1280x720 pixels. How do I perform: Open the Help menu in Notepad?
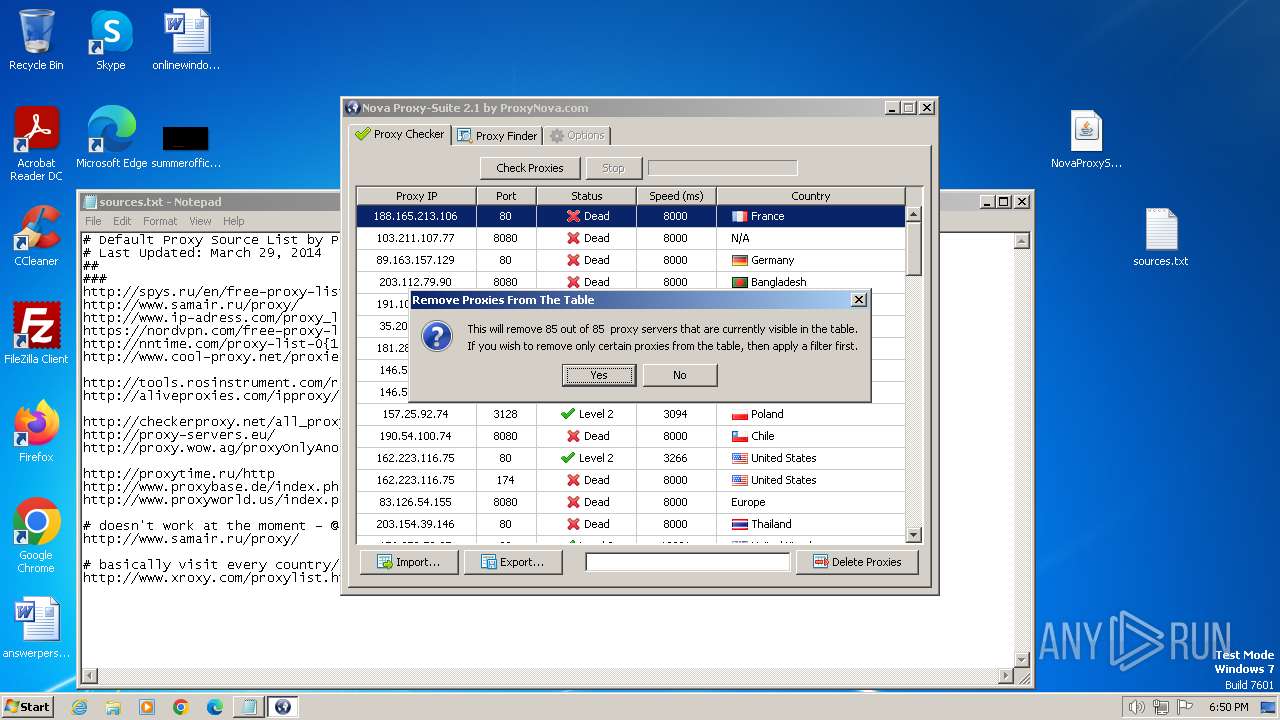(x=233, y=221)
